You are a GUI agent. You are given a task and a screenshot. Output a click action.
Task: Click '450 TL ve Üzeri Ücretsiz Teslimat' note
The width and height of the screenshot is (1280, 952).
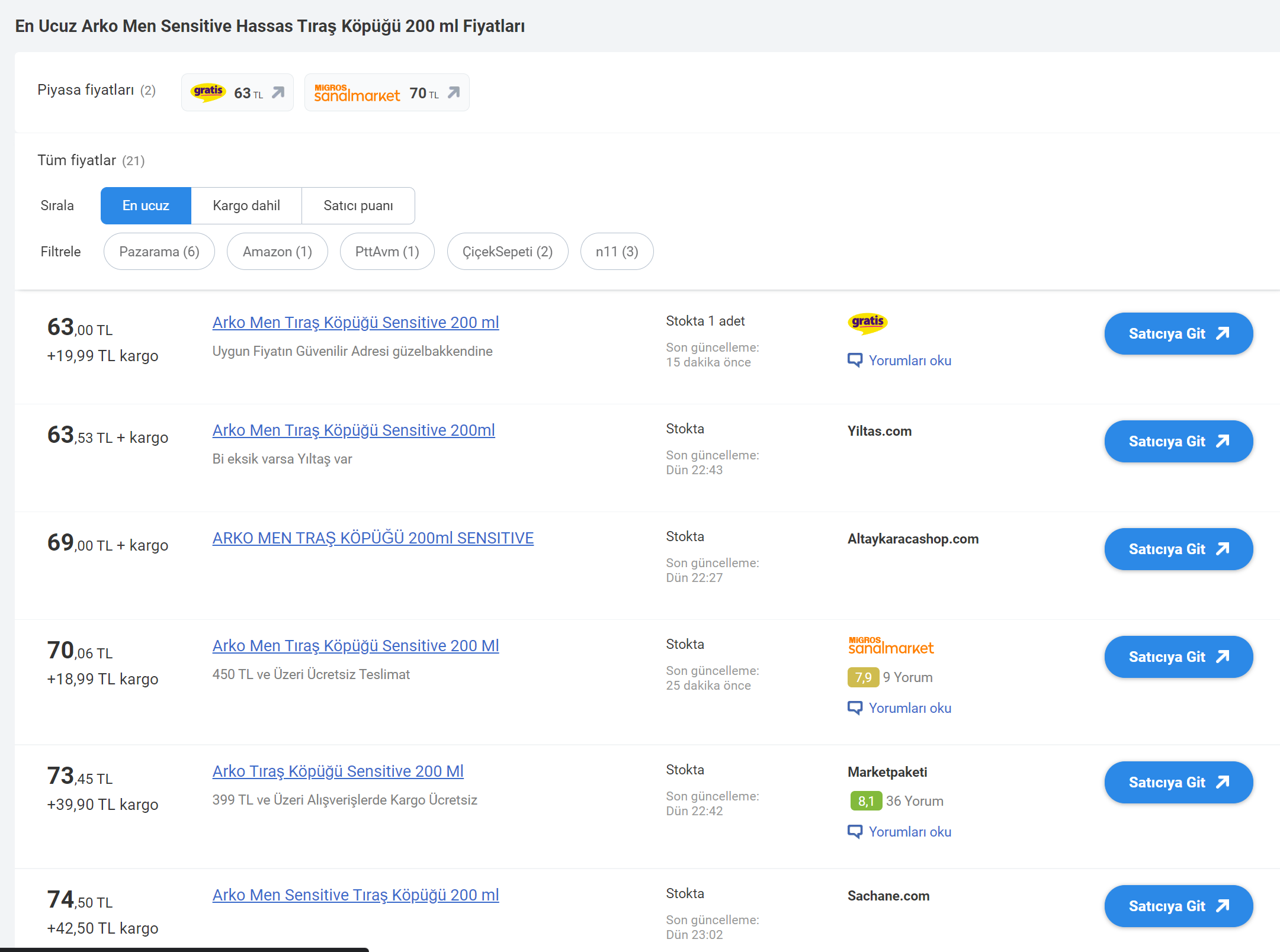click(x=311, y=674)
